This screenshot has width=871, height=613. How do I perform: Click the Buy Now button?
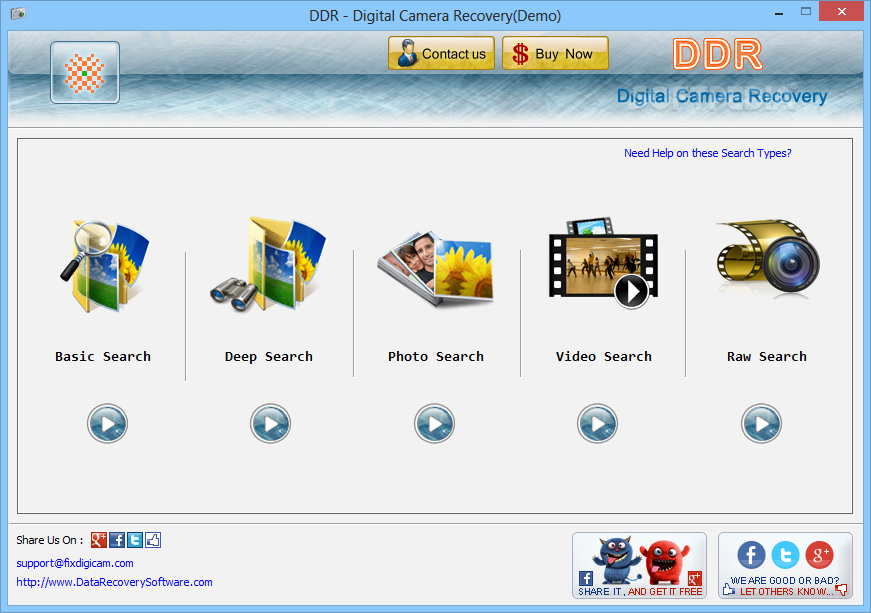(555, 53)
